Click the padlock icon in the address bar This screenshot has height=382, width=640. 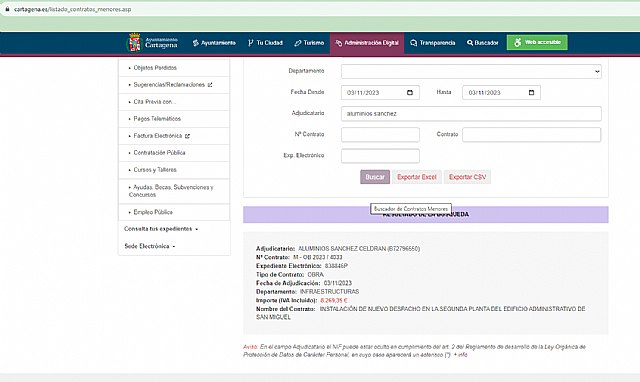click(7, 9)
